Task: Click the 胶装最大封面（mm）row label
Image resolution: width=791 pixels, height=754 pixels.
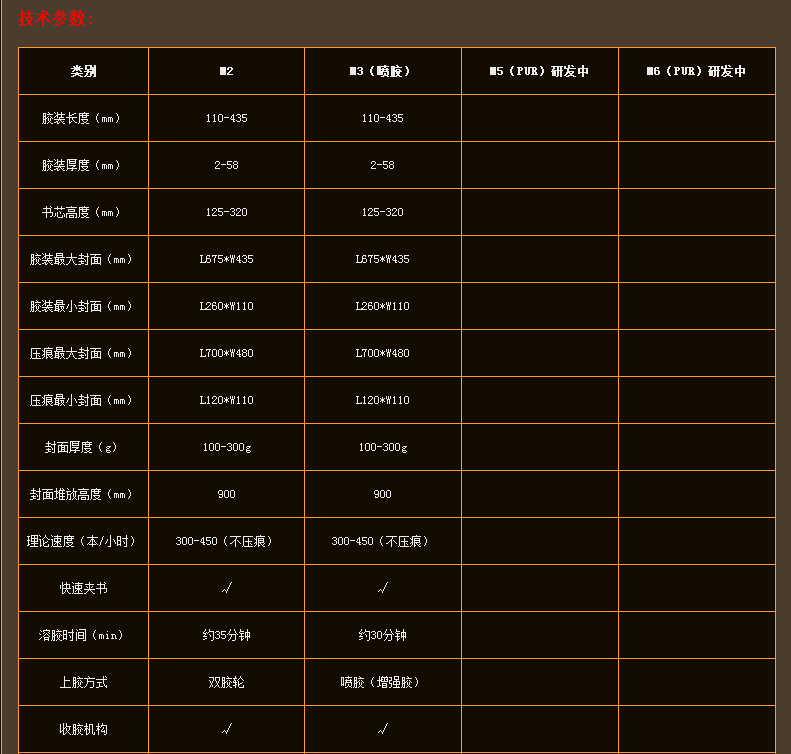Action: (82, 259)
